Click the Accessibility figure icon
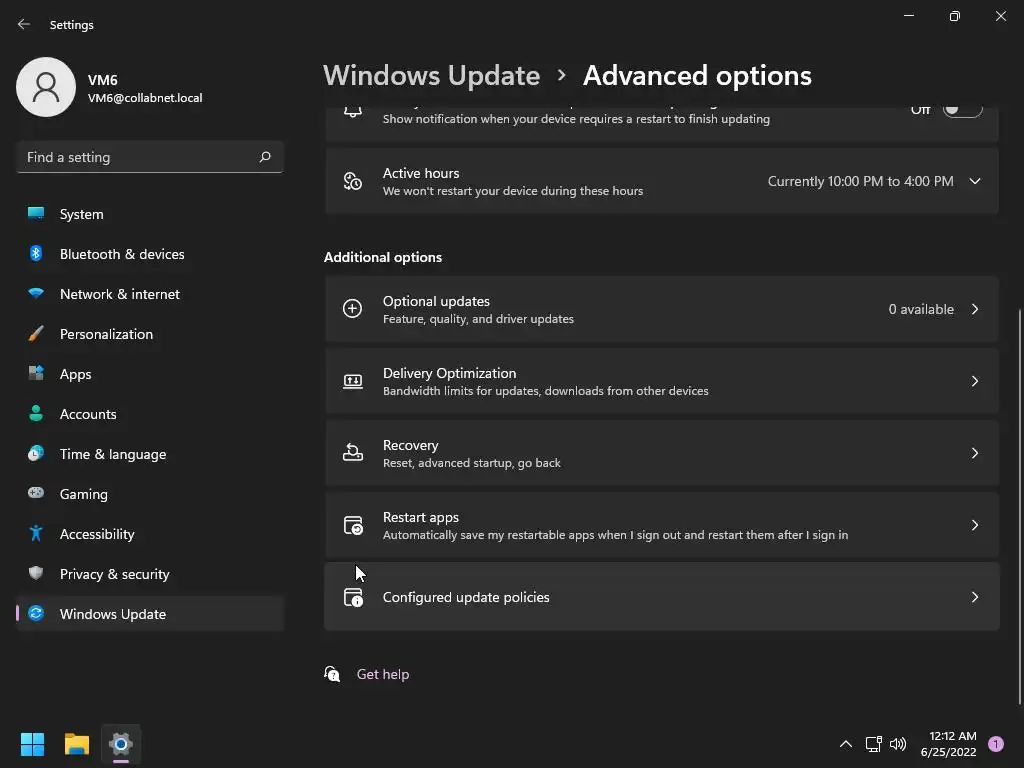1024x768 pixels. pyautogui.click(x=36, y=534)
